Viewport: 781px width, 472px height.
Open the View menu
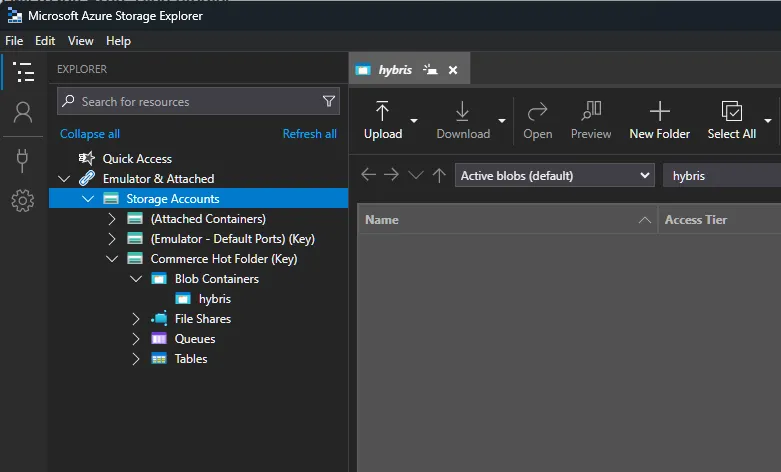tap(81, 41)
